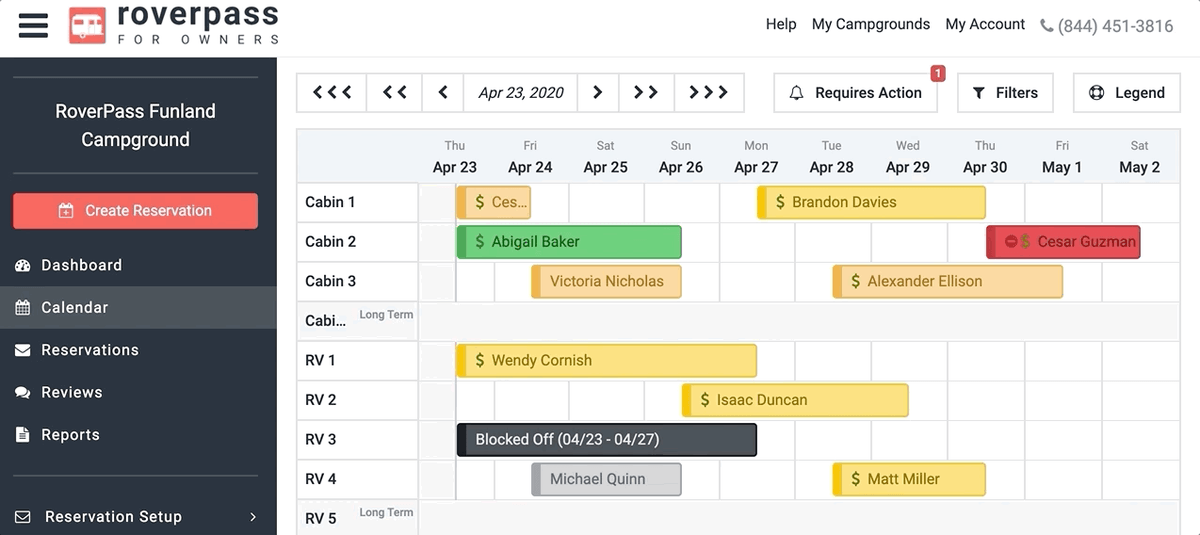
Task: Click the calendar-plus icon in Create Reservation
Action: (66, 211)
